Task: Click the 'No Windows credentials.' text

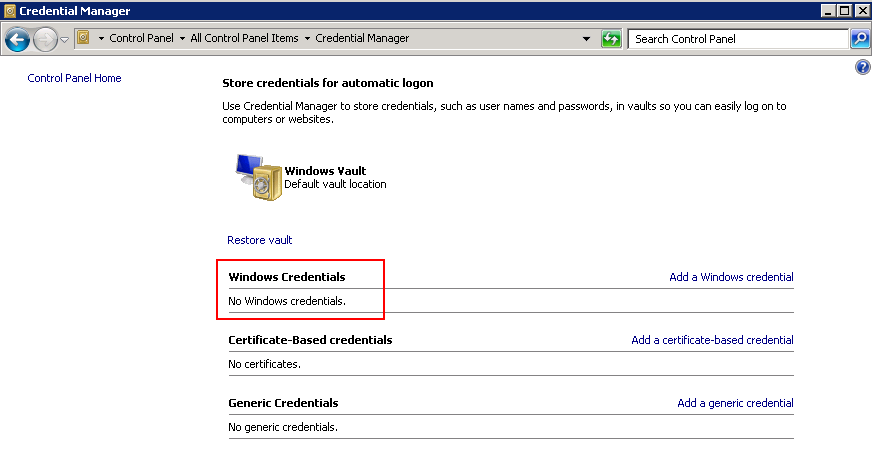Action: (x=287, y=301)
